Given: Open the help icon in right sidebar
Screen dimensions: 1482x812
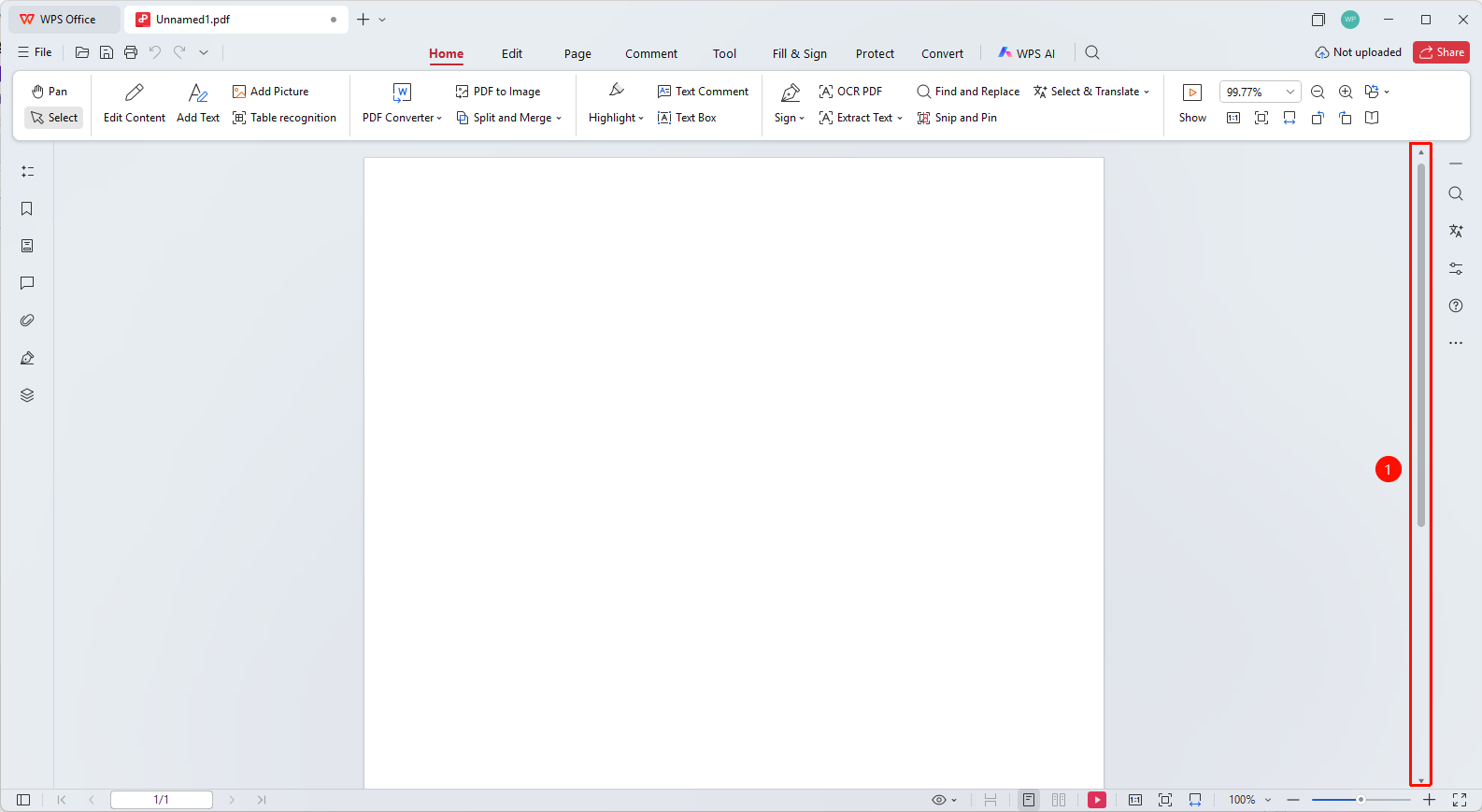Looking at the screenshot, I should pos(1456,306).
